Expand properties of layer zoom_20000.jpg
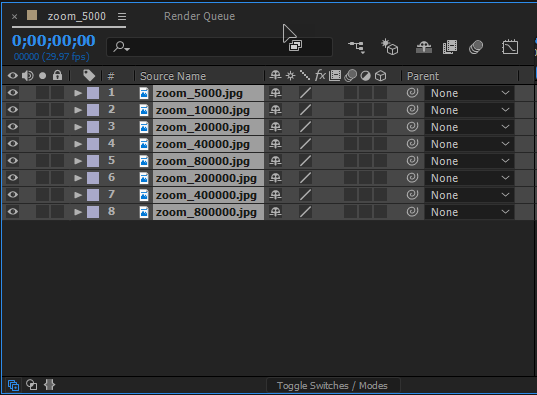Viewport: 537px width, 395px height. [78, 127]
